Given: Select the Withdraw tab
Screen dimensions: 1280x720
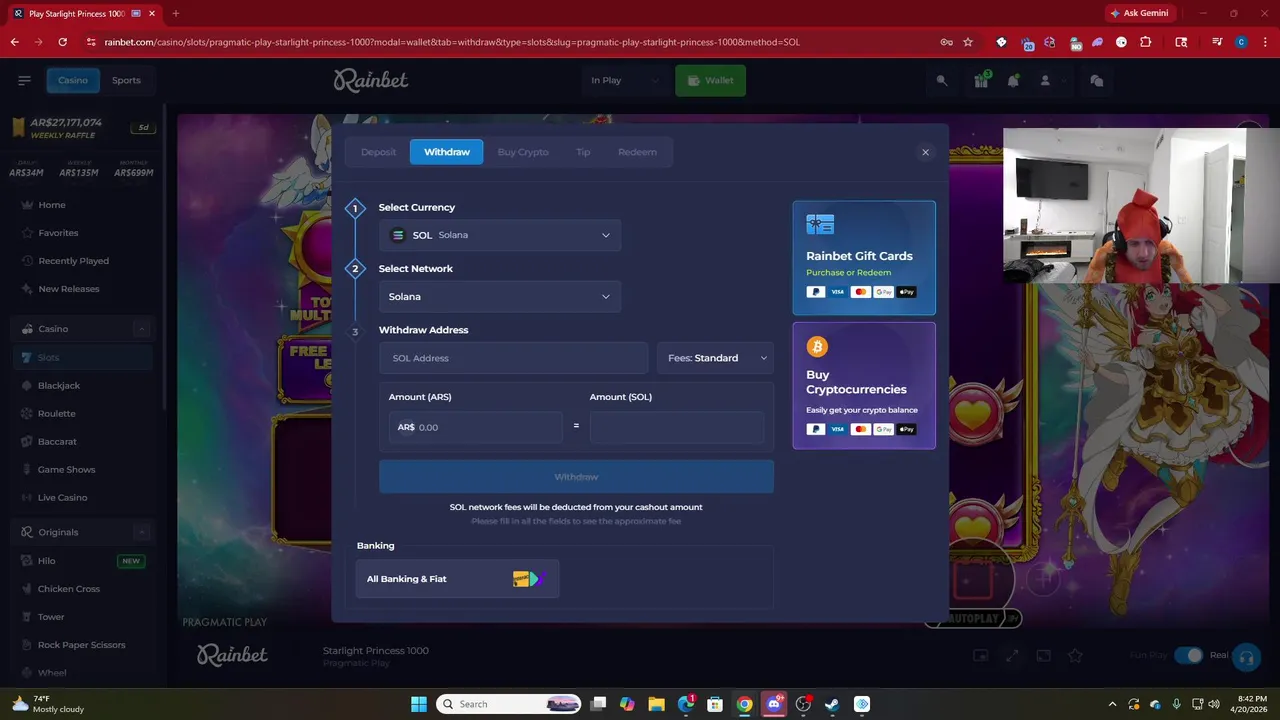Looking at the screenshot, I should 447,152.
